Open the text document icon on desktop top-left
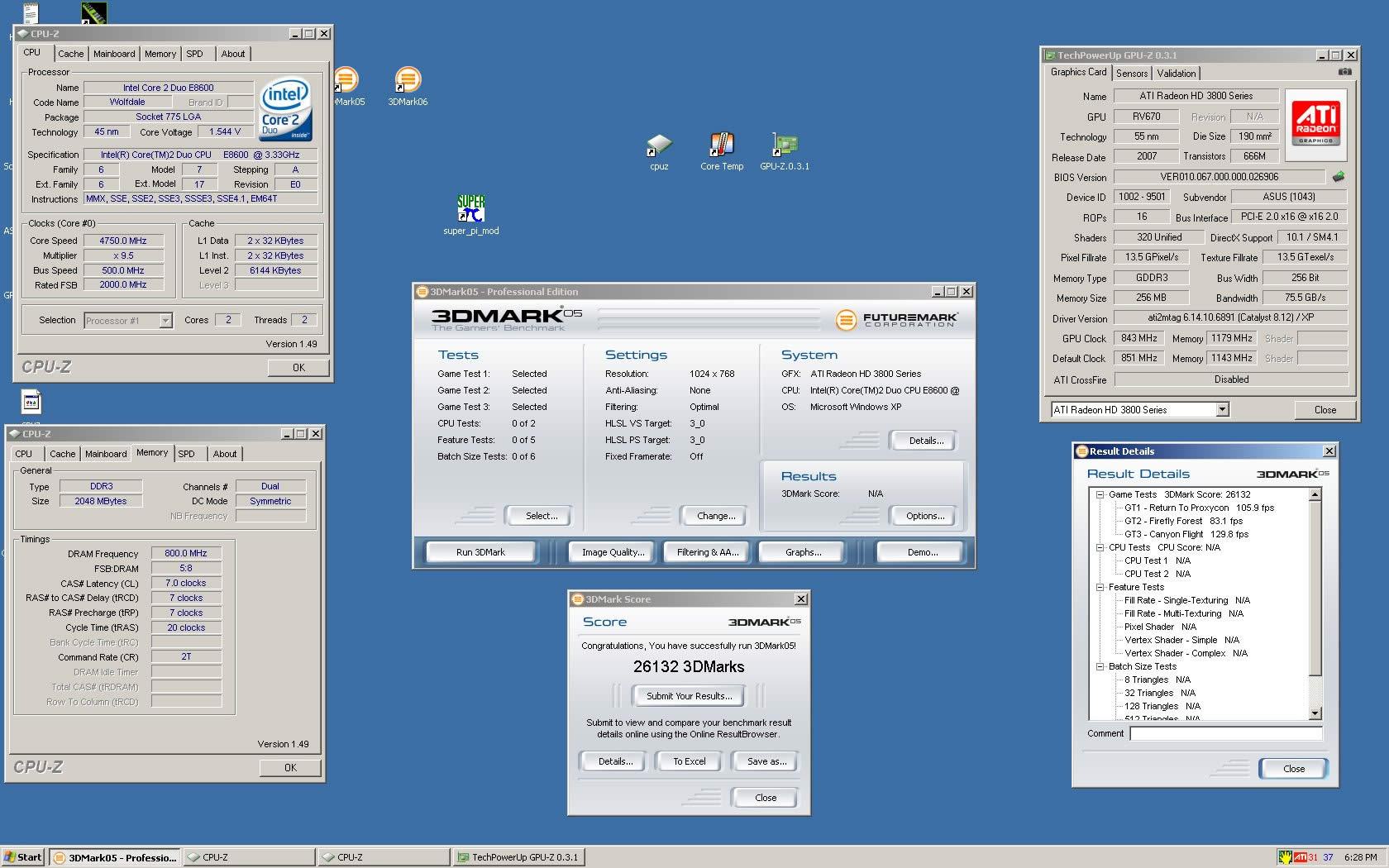1389x868 pixels. point(31,12)
